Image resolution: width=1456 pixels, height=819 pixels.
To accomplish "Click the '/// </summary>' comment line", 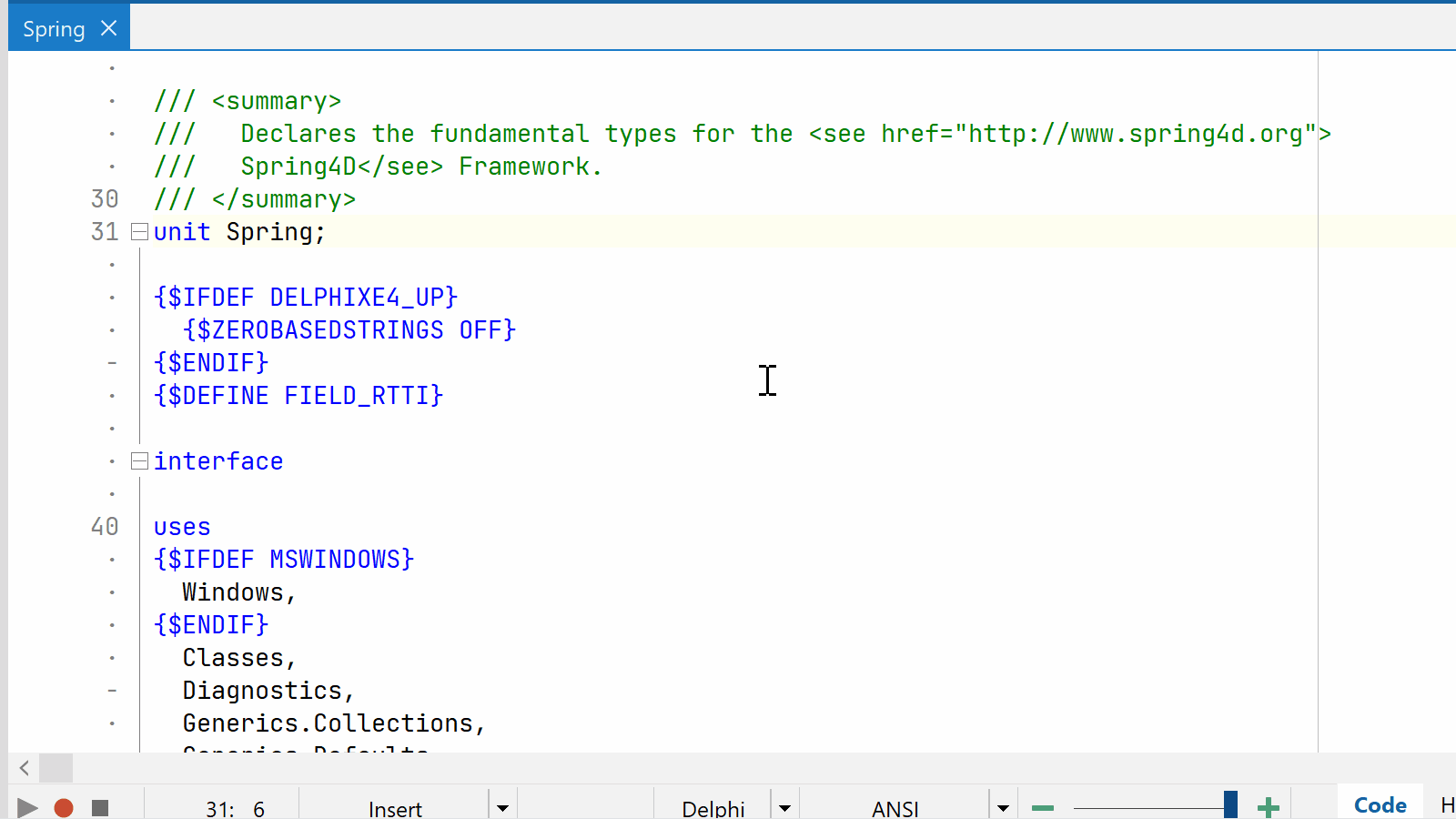I will (255, 199).
